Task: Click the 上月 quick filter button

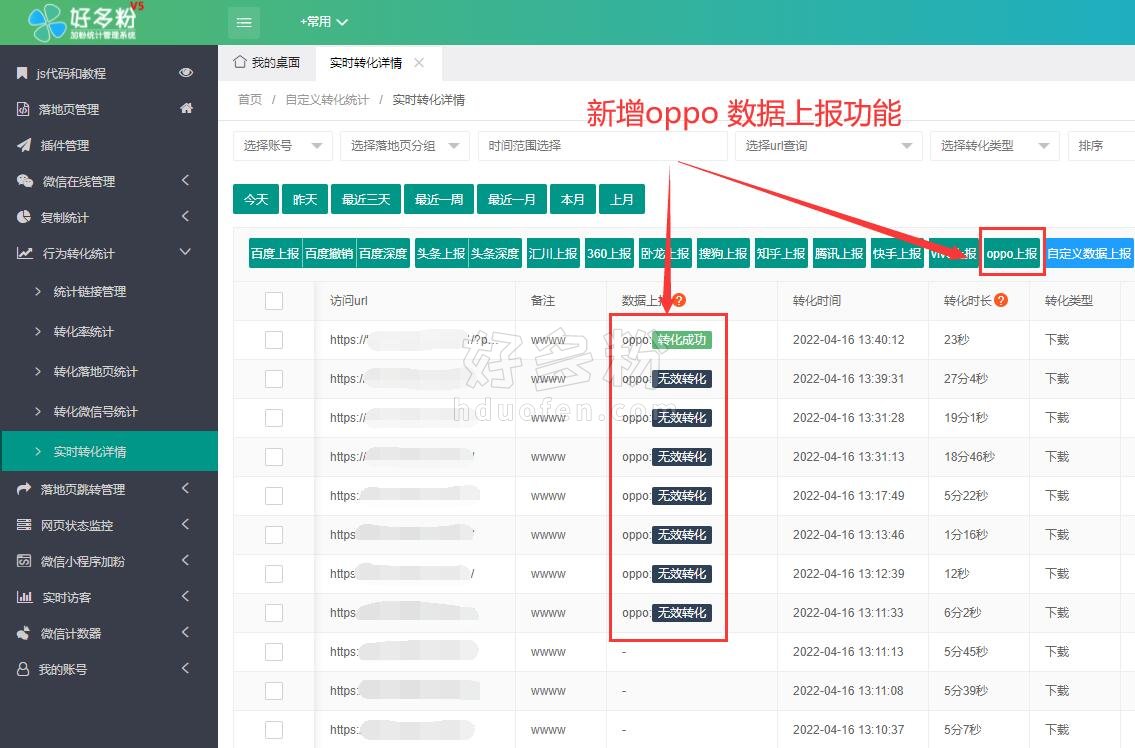Action: pos(622,199)
